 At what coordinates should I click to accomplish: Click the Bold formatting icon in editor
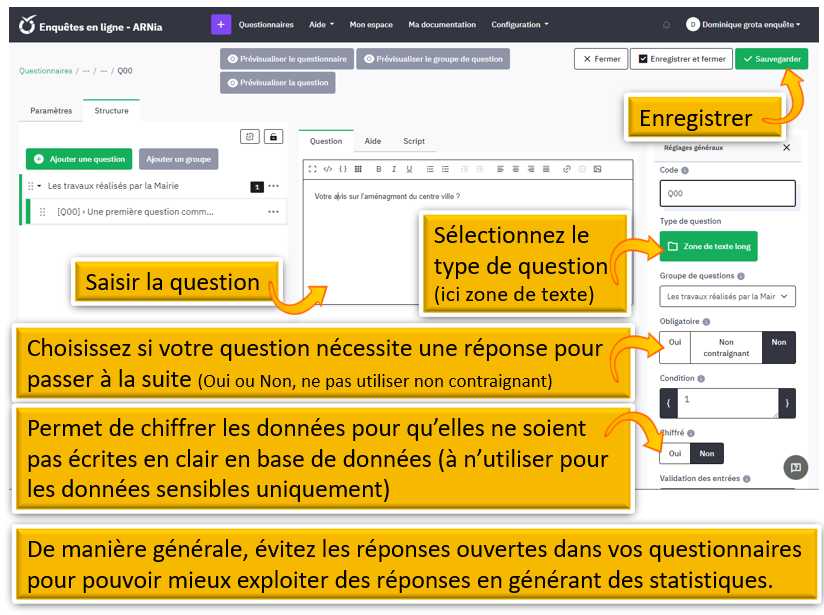pos(378,169)
